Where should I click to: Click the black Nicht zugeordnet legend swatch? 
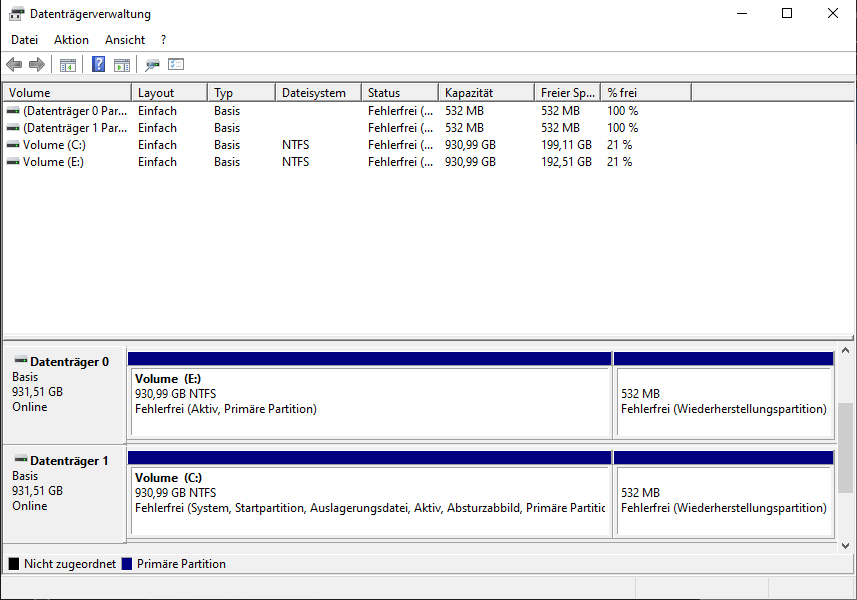point(14,564)
